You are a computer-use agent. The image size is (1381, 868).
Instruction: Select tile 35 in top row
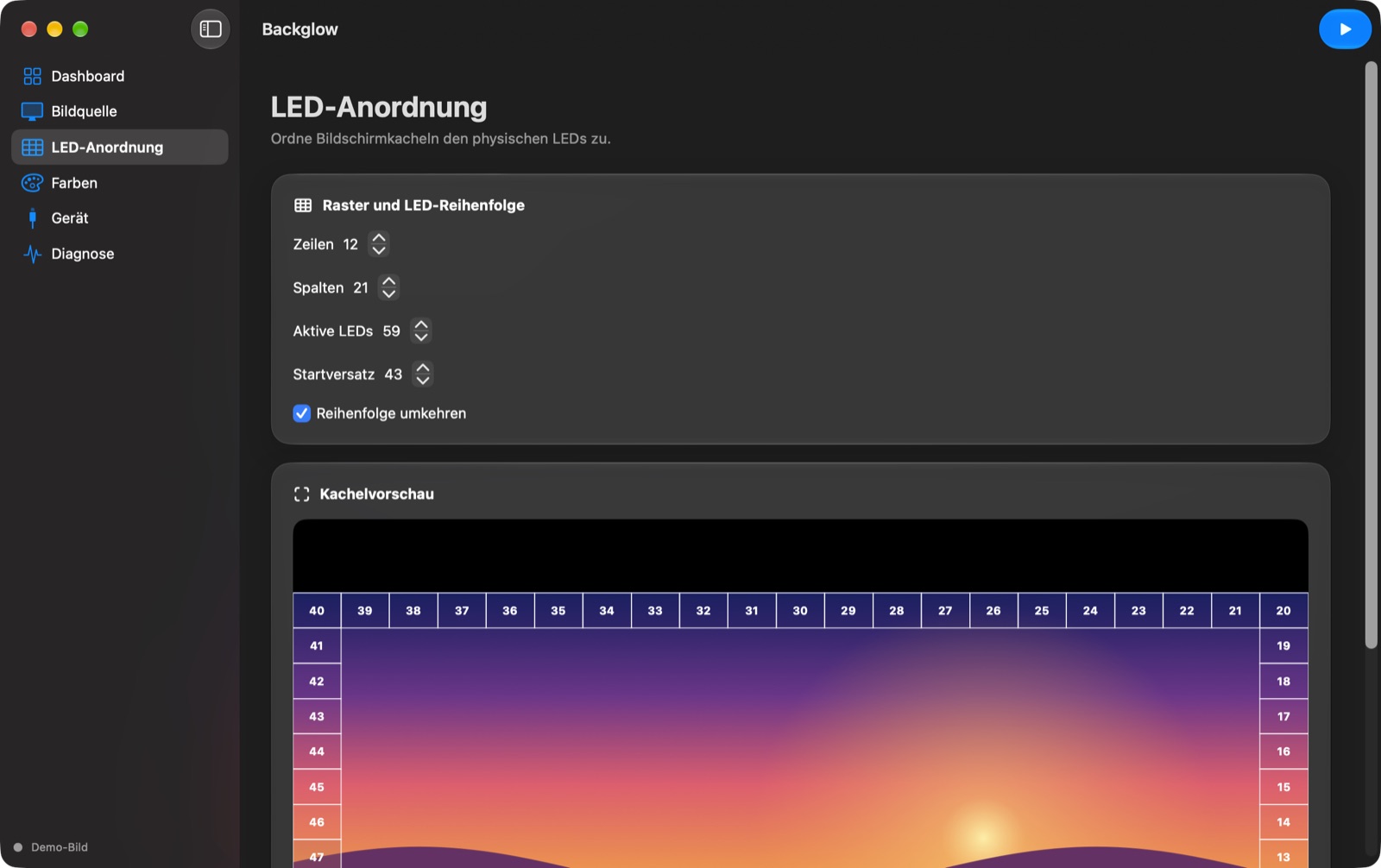tap(558, 610)
